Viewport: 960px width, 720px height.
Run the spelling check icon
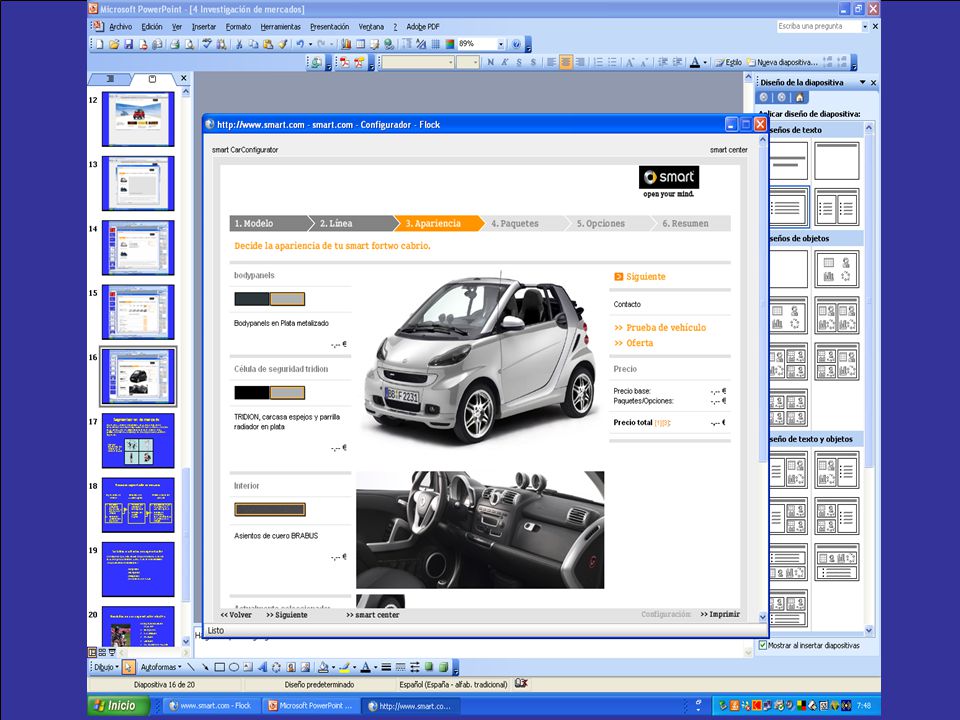coord(207,44)
